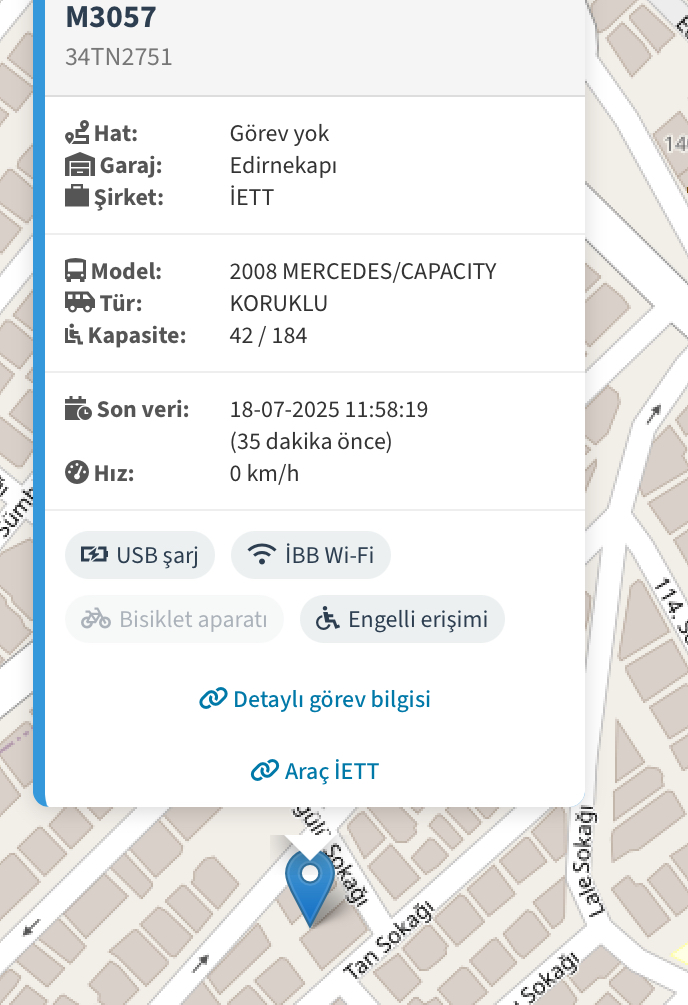Select the USB şarj feature chip
688x1005 pixels.
[140, 555]
